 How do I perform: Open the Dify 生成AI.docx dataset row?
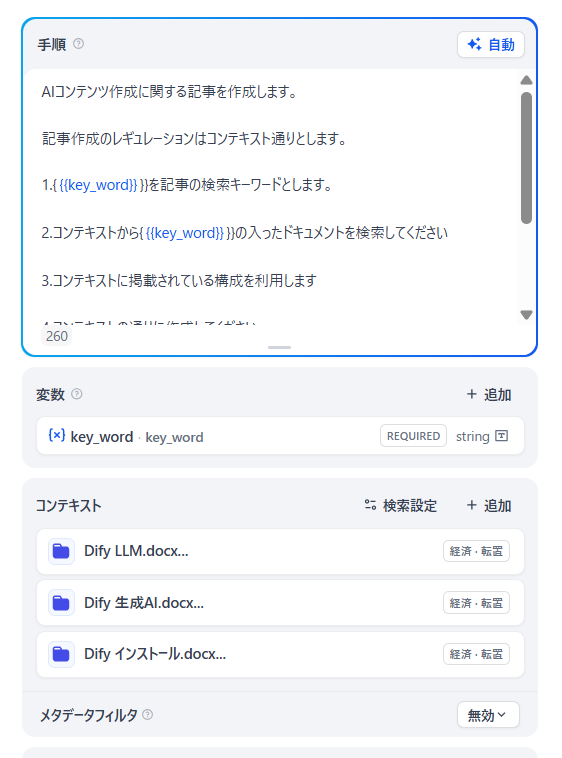click(280, 603)
